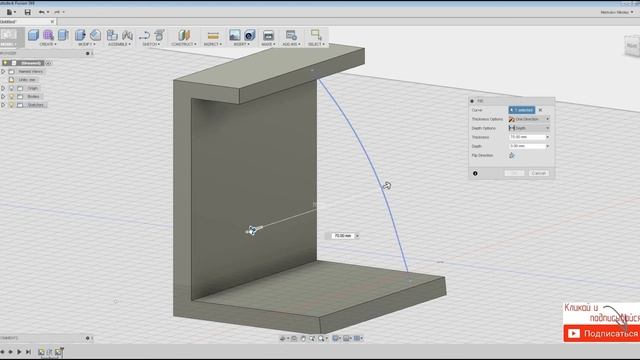Image resolution: width=640 pixels, height=360 pixels.
Task: Click the Look At navigation icon
Action: (x=294, y=338)
